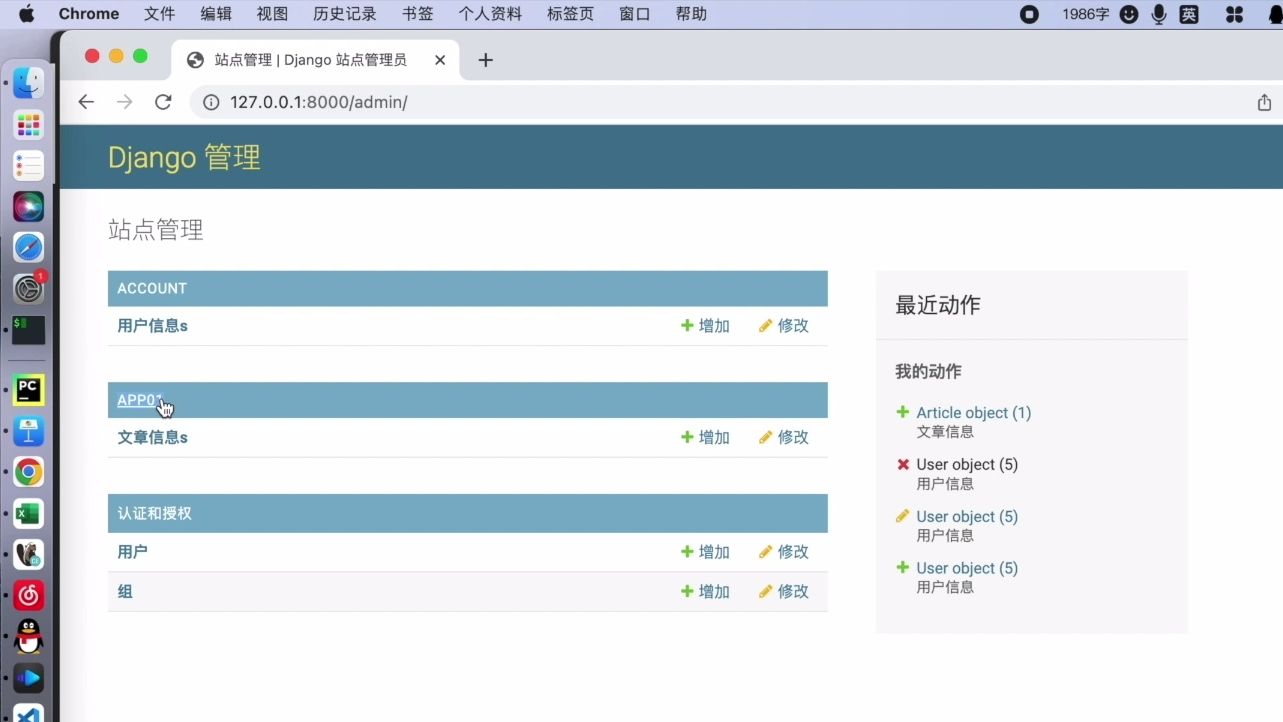This screenshot has width=1283, height=722.
Task: Open the 用户信息s model page
Action: tap(152, 325)
